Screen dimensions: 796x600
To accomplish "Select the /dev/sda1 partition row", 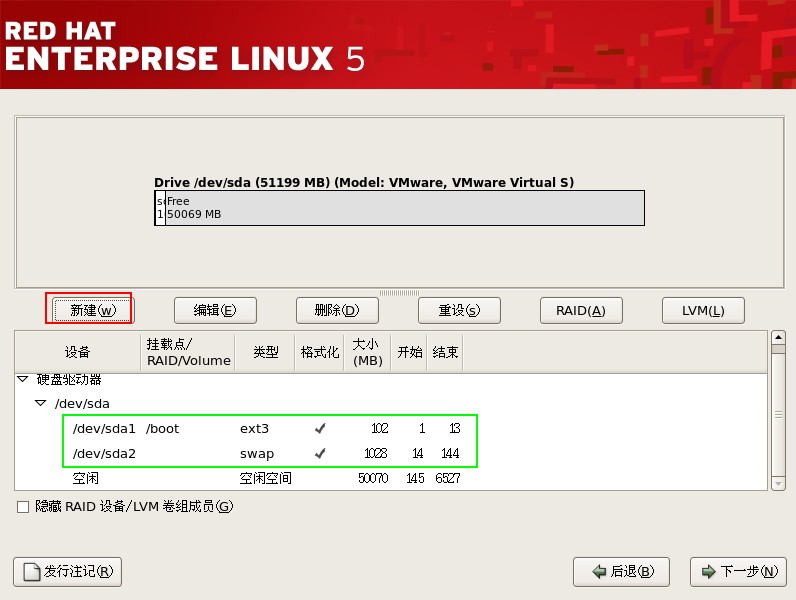I will coord(391,428).
